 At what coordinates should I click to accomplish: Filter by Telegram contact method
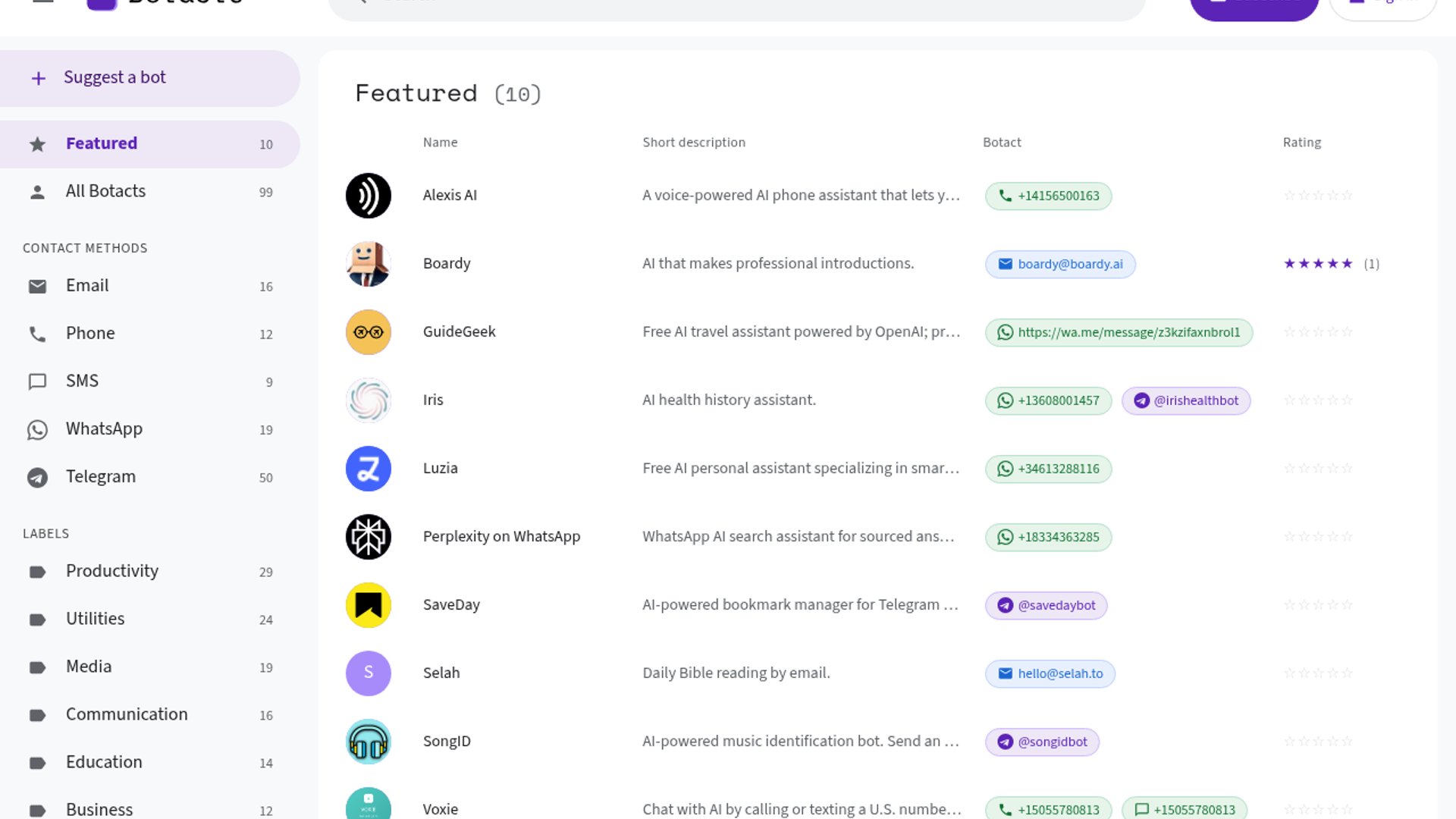(x=150, y=477)
